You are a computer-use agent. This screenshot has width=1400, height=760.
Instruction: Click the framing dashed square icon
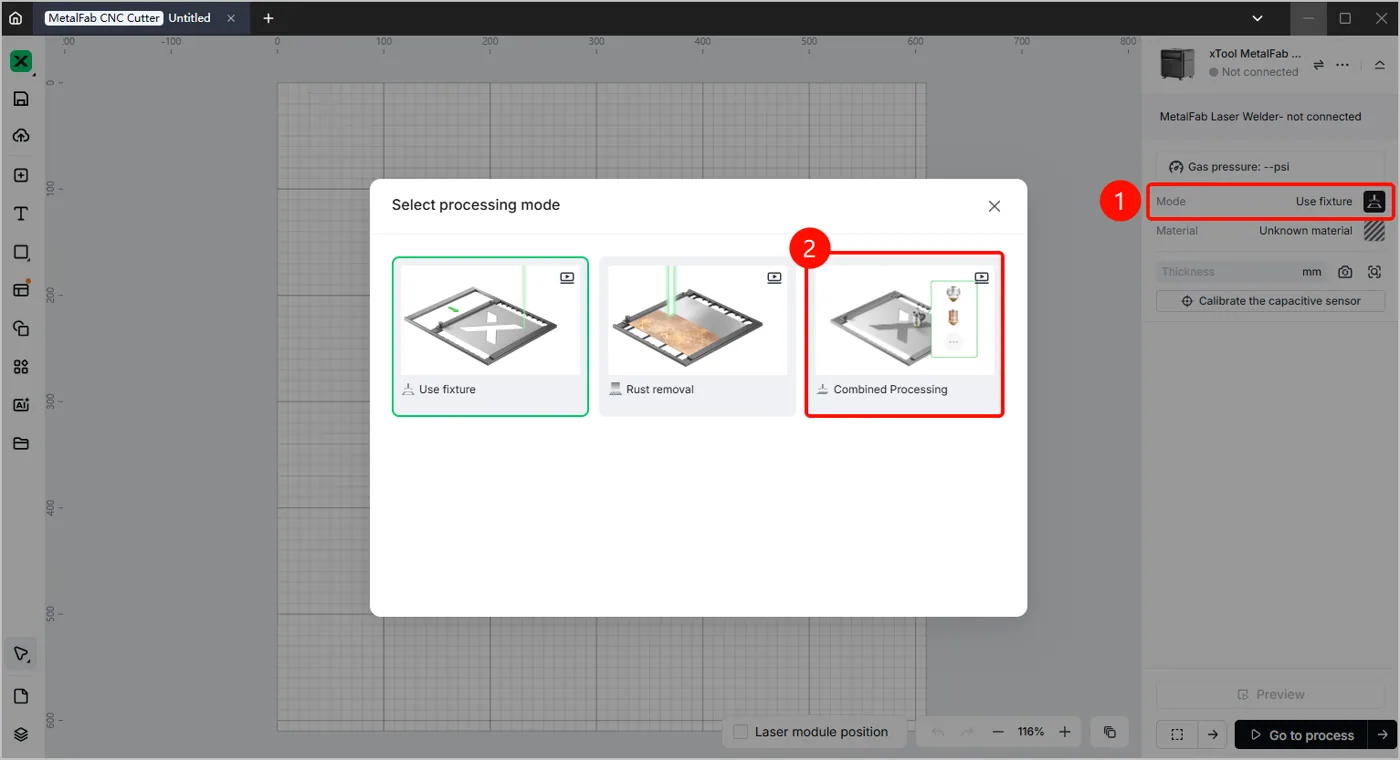coord(1177,735)
